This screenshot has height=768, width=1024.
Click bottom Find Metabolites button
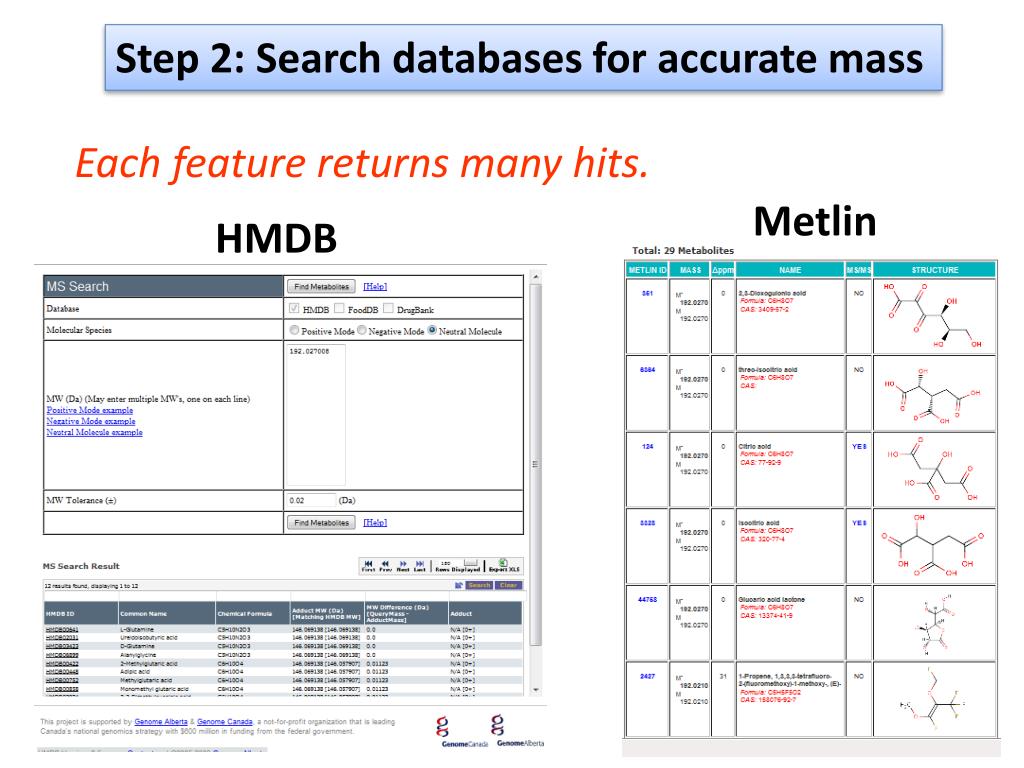[x=321, y=523]
